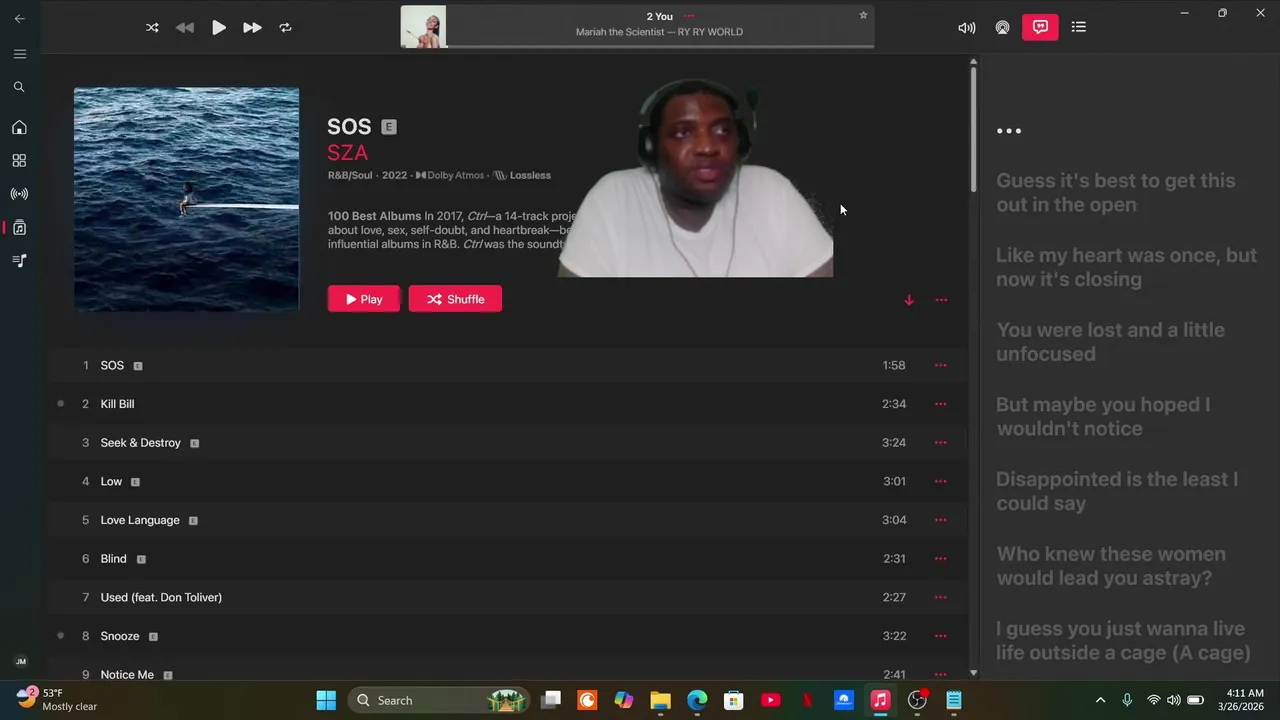Open more options for Snooze
The width and height of the screenshot is (1280, 720).
pos(940,636)
